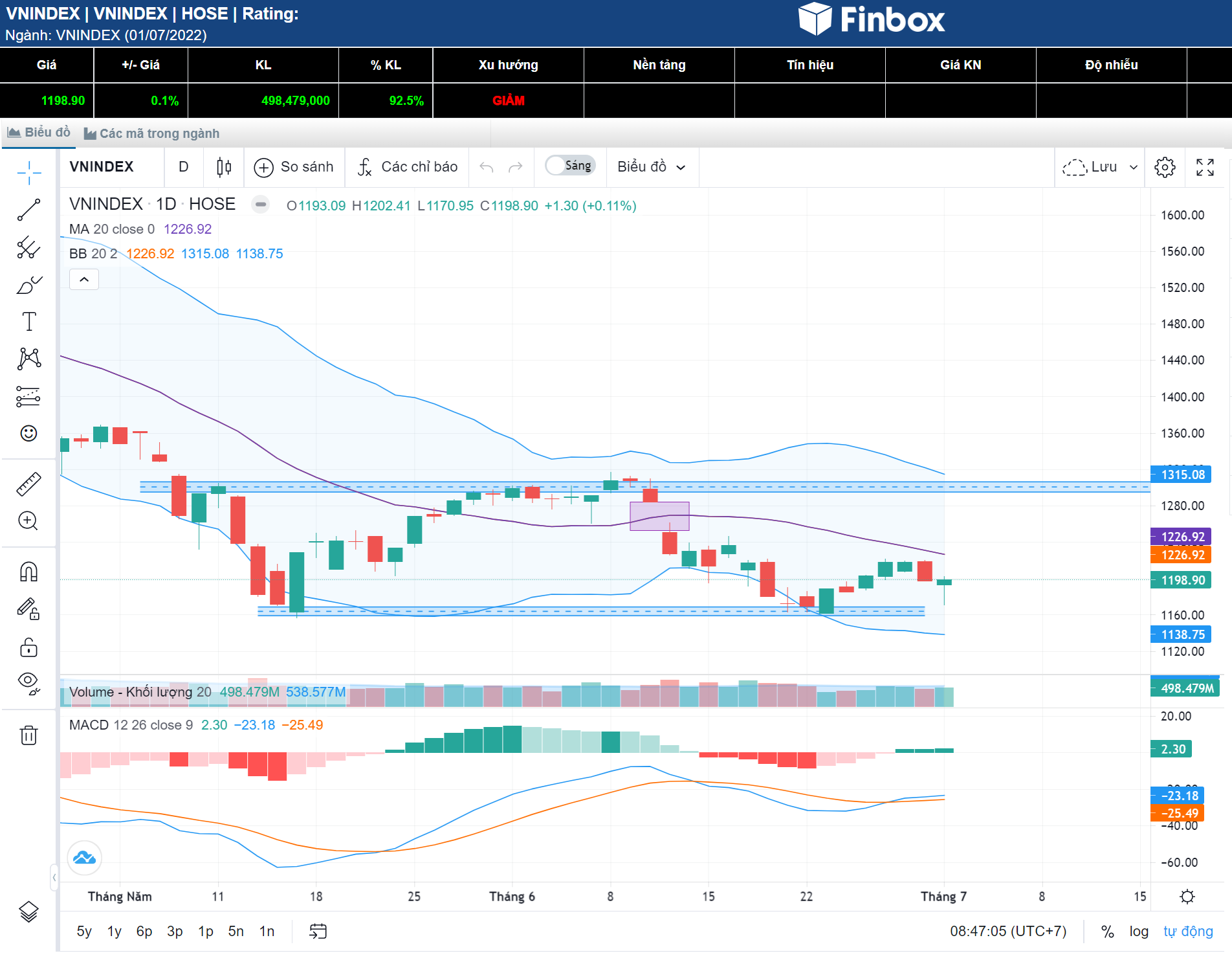This screenshot has height=962, width=1232.
Task: Expand the Biểu đồ dropdown menu
Action: coord(651,167)
